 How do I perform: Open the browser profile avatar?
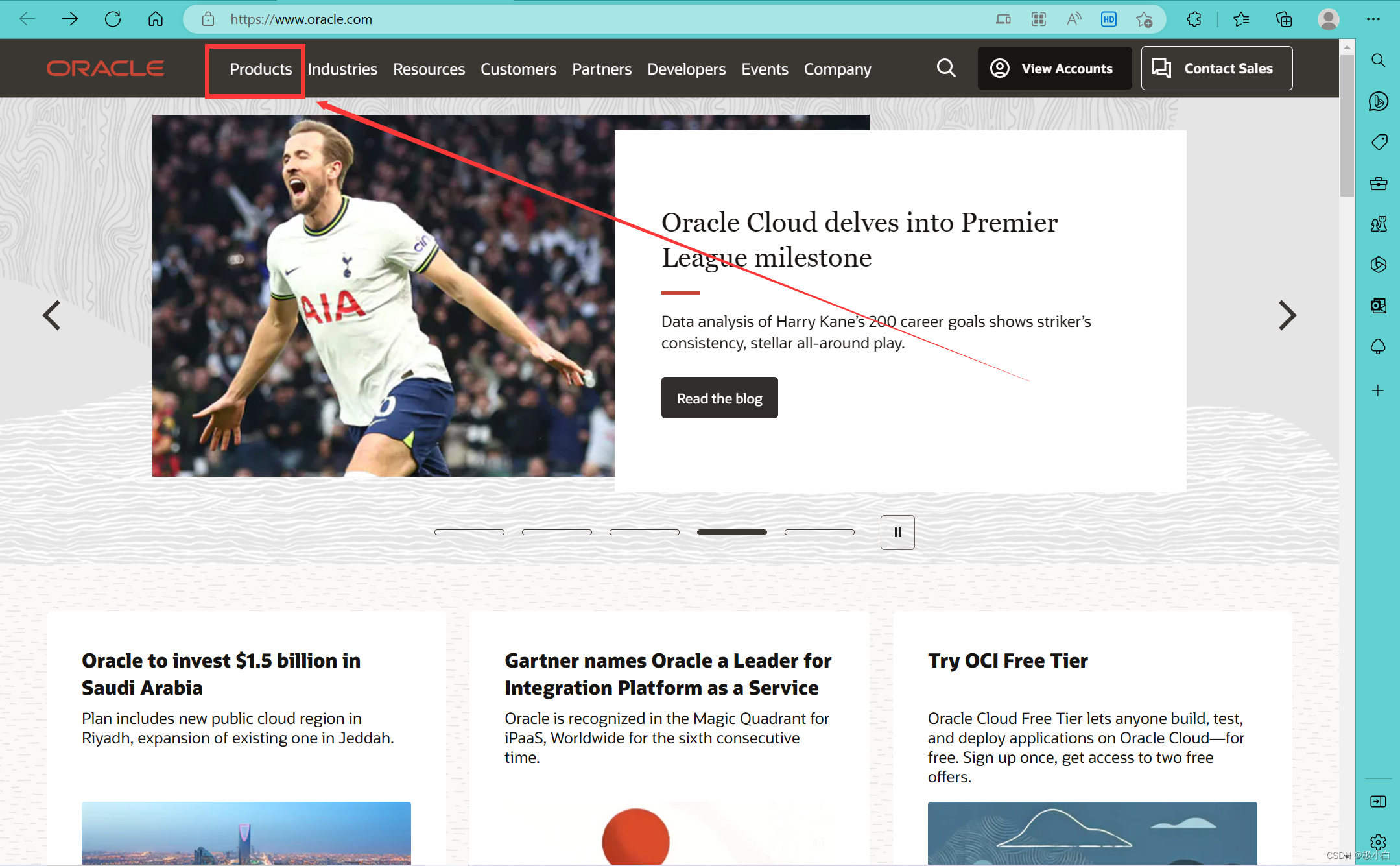[1328, 19]
